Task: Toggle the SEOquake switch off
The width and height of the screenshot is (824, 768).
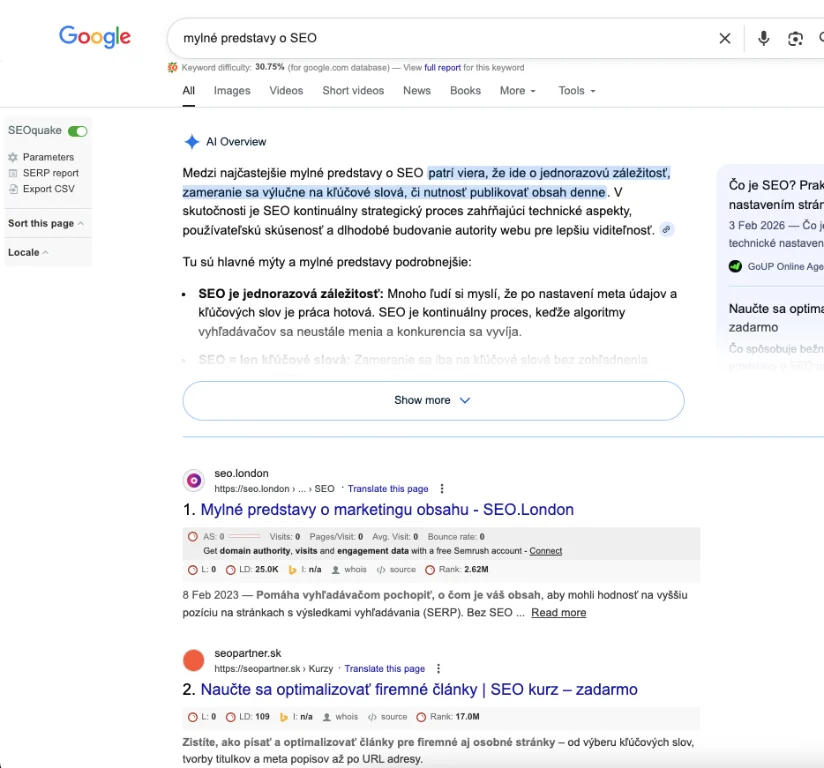Action: [x=77, y=131]
